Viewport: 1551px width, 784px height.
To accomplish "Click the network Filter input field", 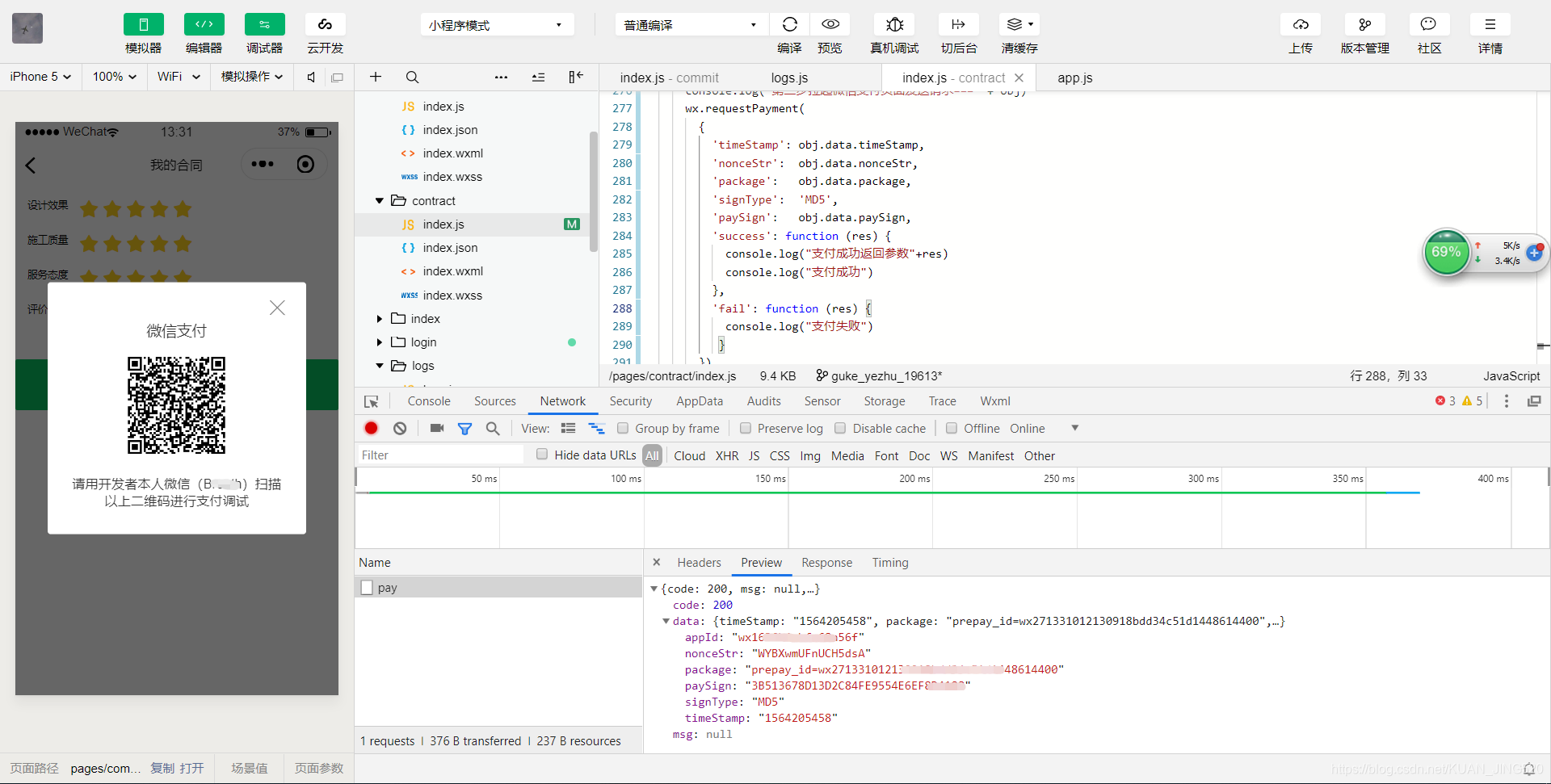I will point(441,455).
